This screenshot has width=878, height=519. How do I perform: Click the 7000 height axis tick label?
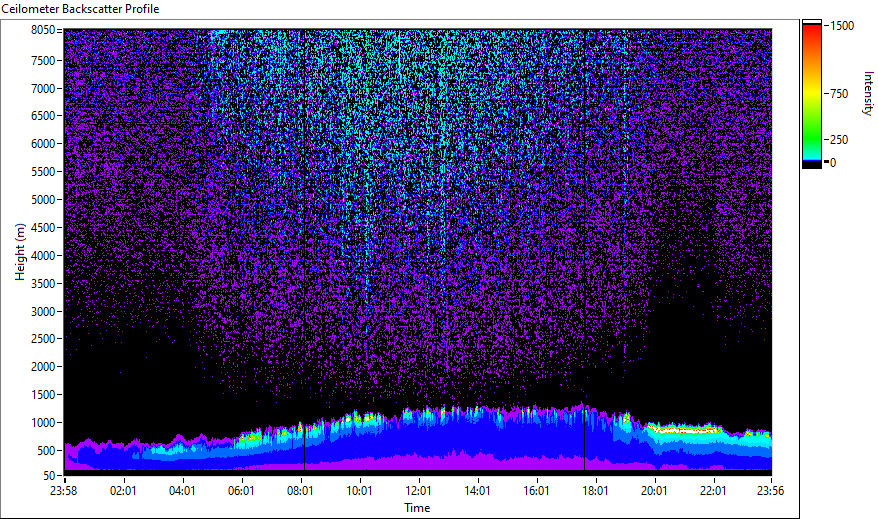(43, 88)
